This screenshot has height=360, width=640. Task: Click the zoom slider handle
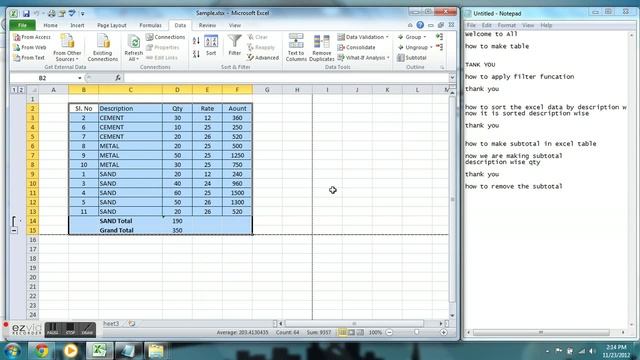coord(416,333)
